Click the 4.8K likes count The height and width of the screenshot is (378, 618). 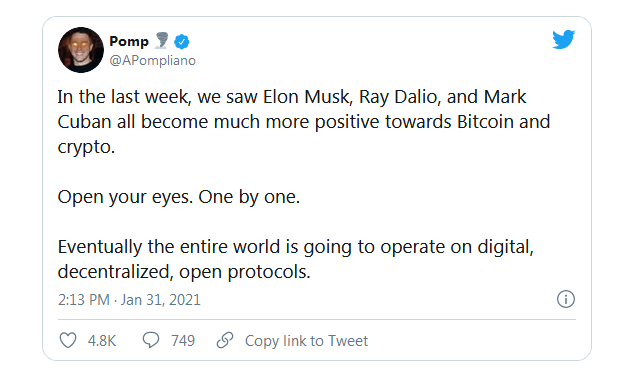(102, 341)
